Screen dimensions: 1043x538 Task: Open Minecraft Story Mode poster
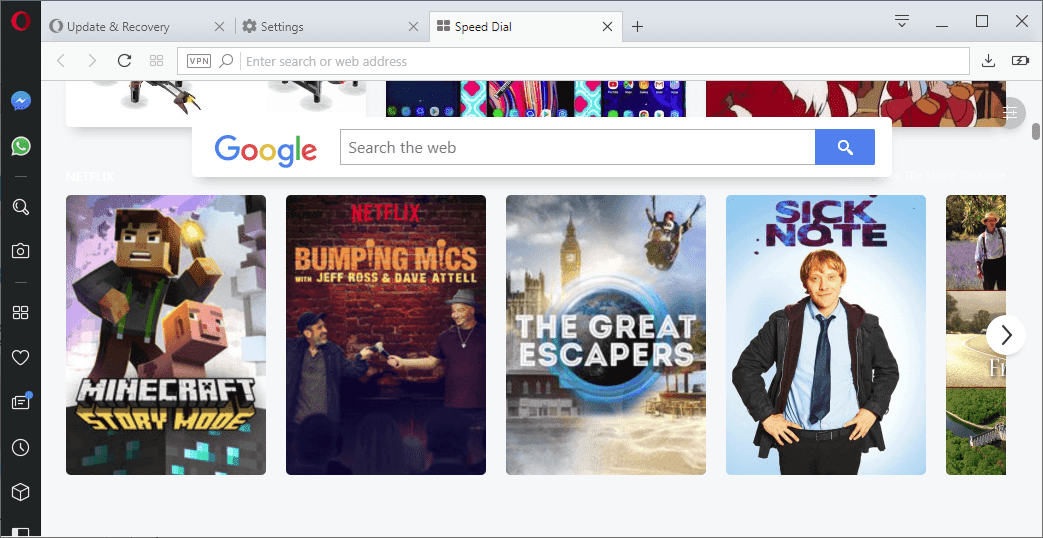166,335
